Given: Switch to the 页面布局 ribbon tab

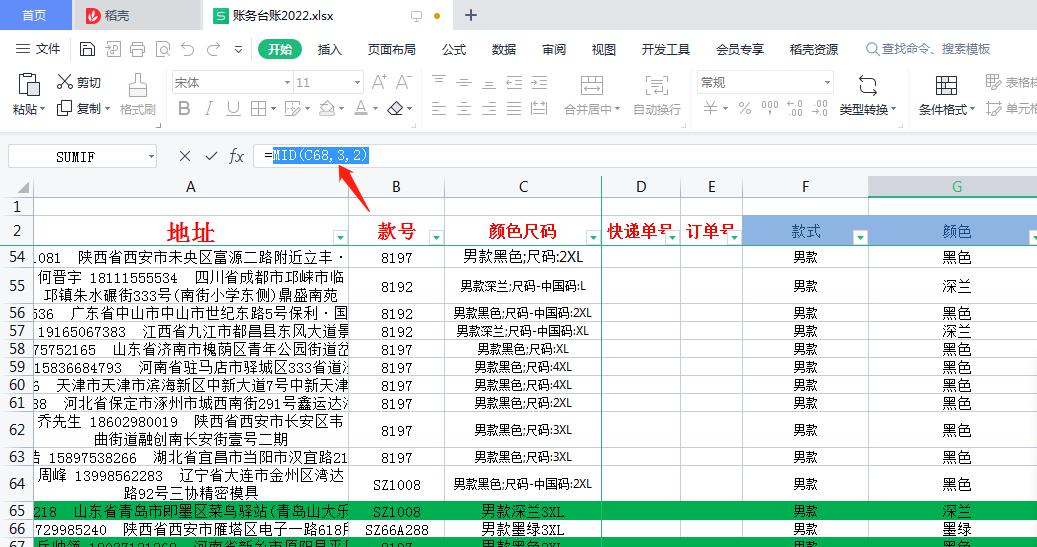Looking at the screenshot, I should (x=392, y=50).
